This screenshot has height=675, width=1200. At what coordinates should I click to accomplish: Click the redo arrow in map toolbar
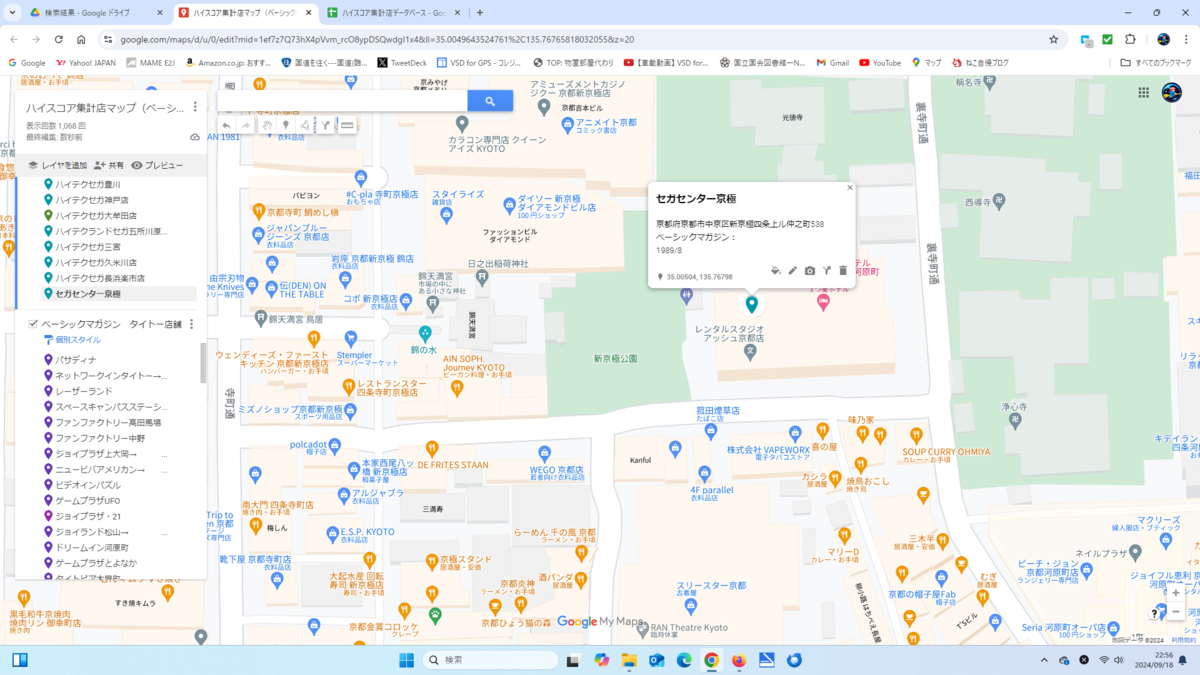245,126
